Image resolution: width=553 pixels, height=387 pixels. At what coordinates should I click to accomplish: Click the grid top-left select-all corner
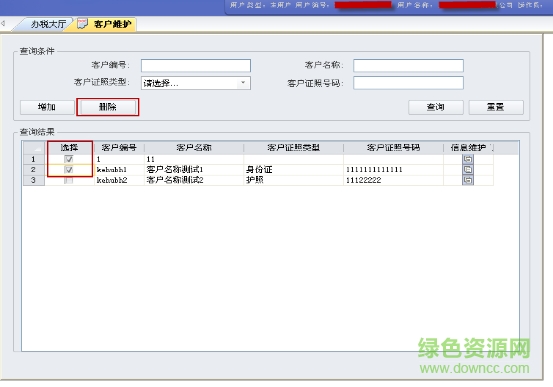point(34,147)
